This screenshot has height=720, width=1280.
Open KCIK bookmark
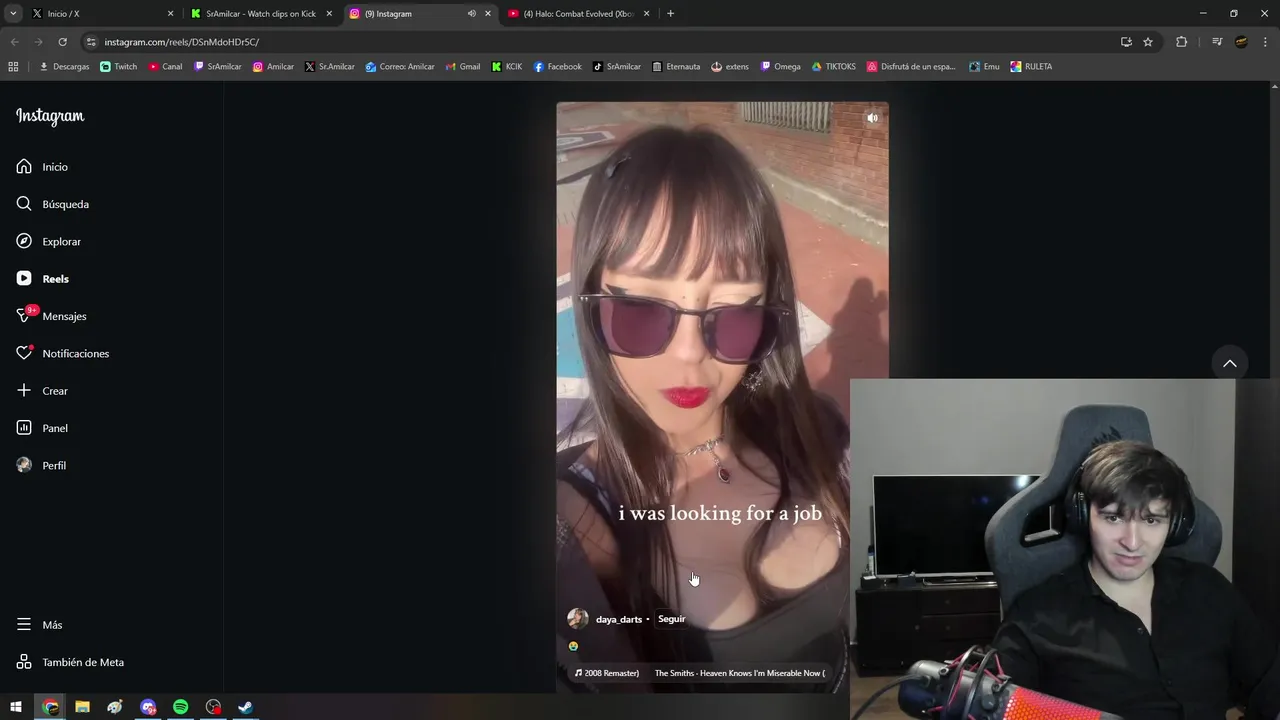507,67
